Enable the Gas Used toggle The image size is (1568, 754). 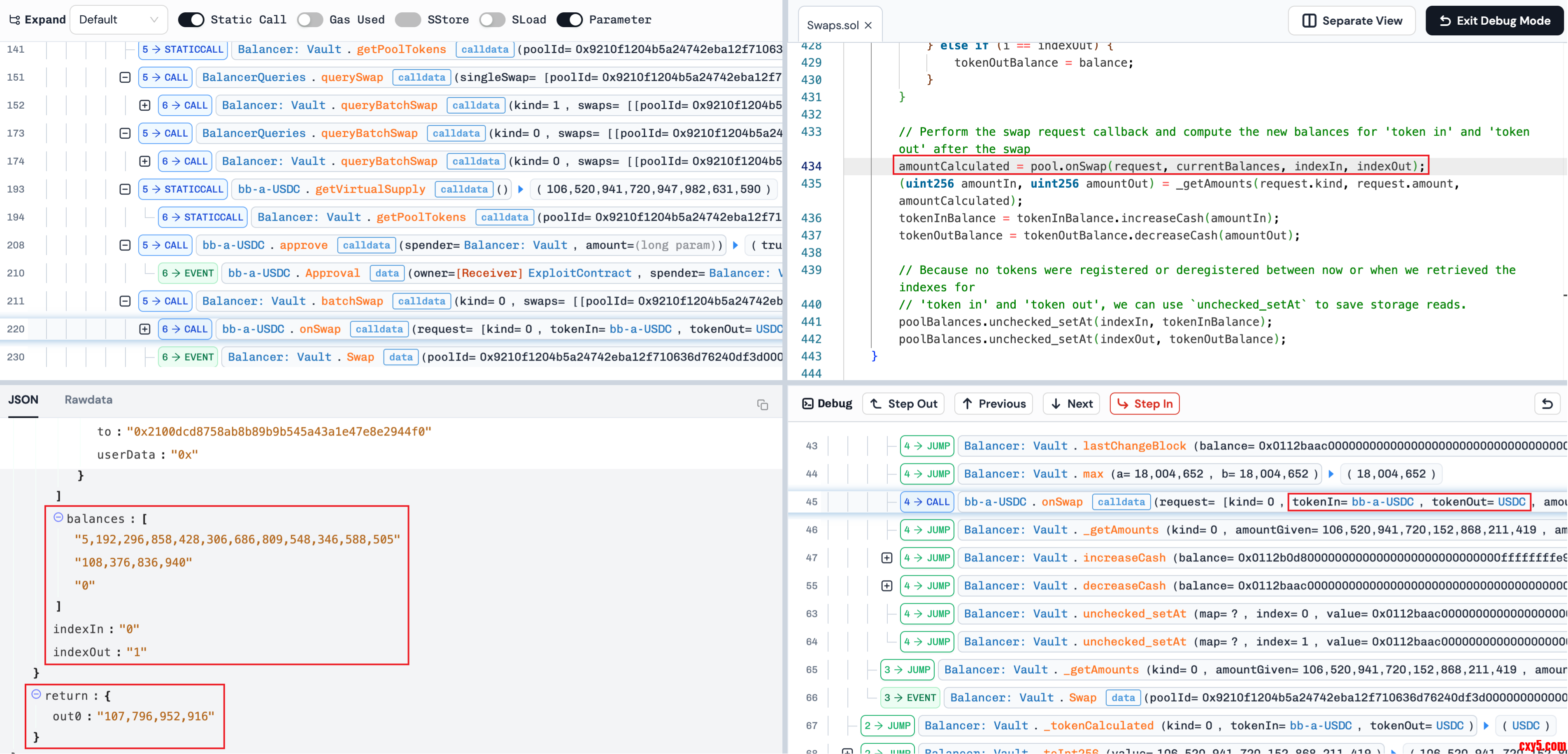click(x=310, y=19)
